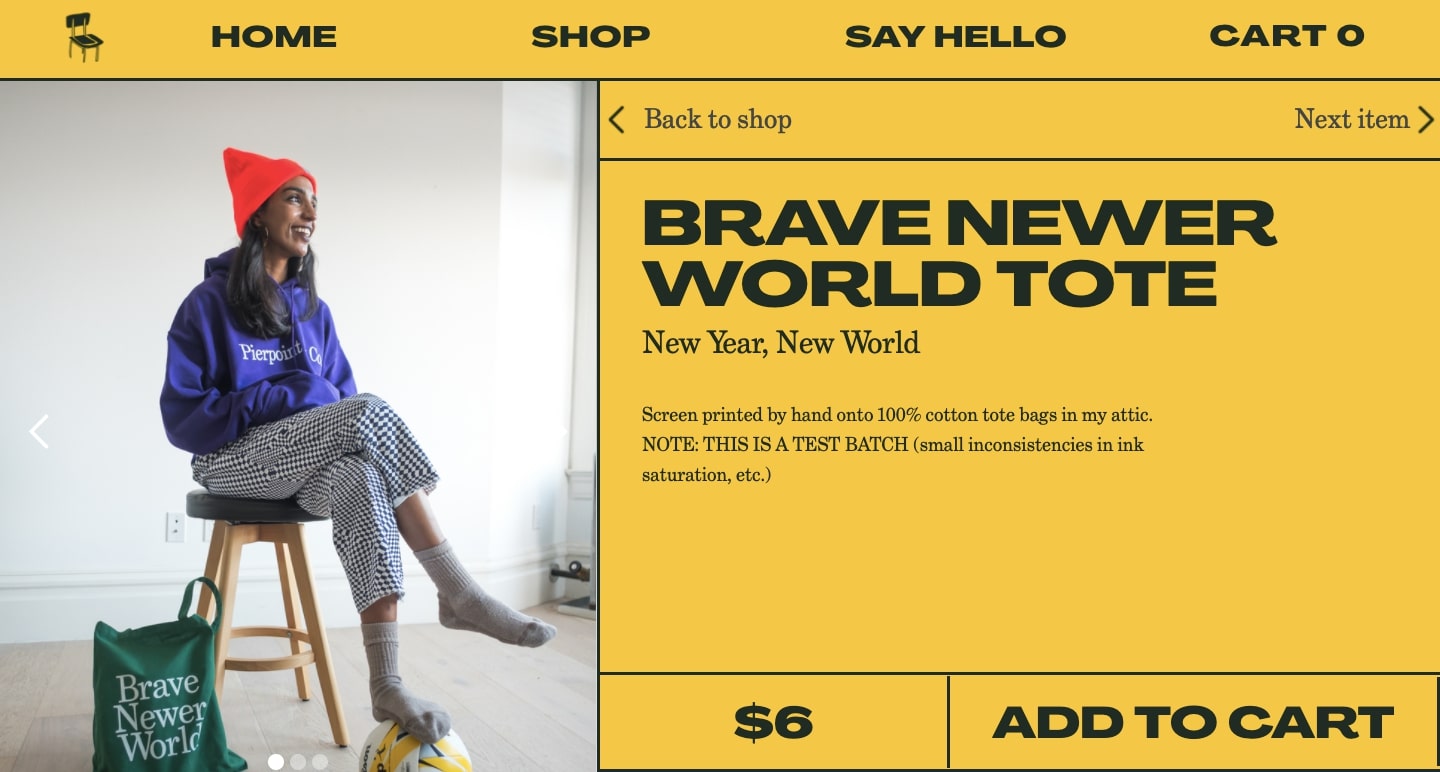Click the right chevron after Next item
Image resolution: width=1440 pixels, height=772 pixels.
tap(1426, 120)
